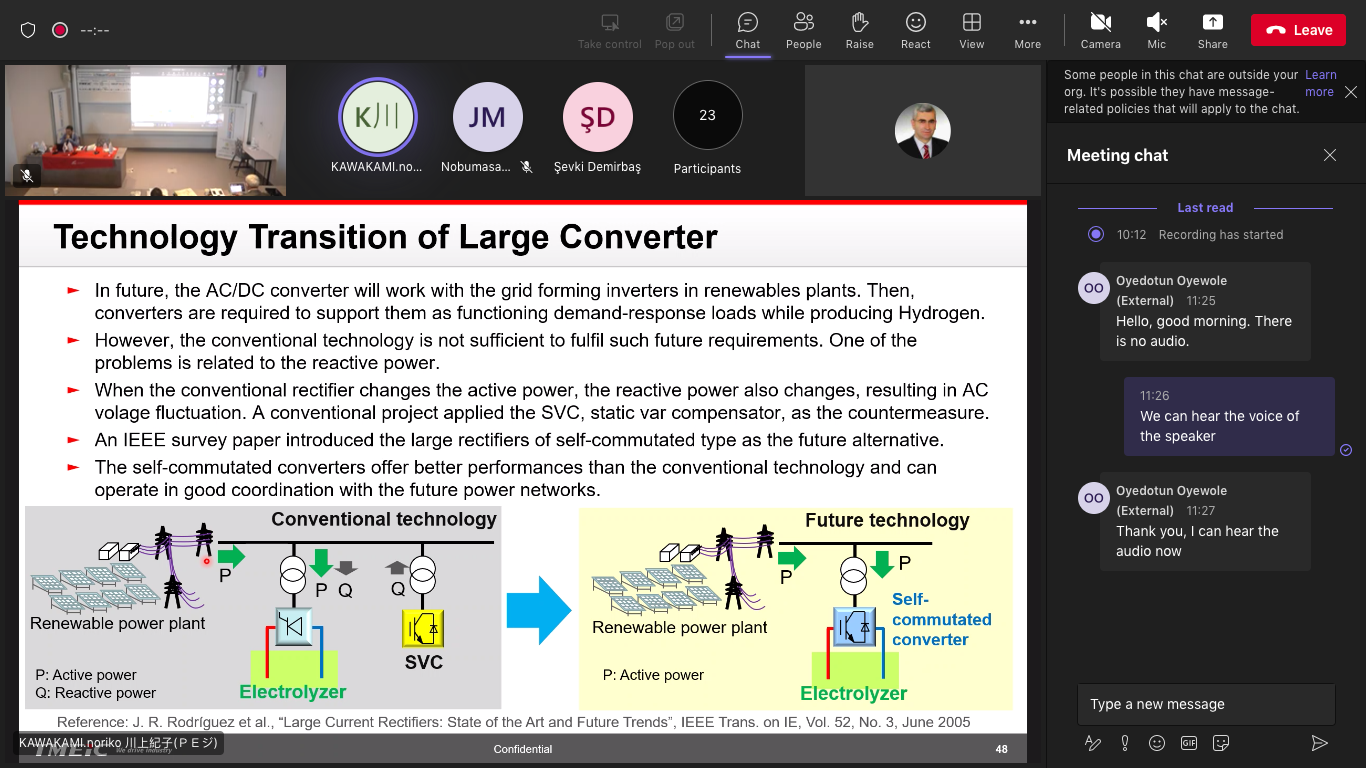
Task: Click the shield security icon
Action: pyautogui.click(x=28, y=30)
